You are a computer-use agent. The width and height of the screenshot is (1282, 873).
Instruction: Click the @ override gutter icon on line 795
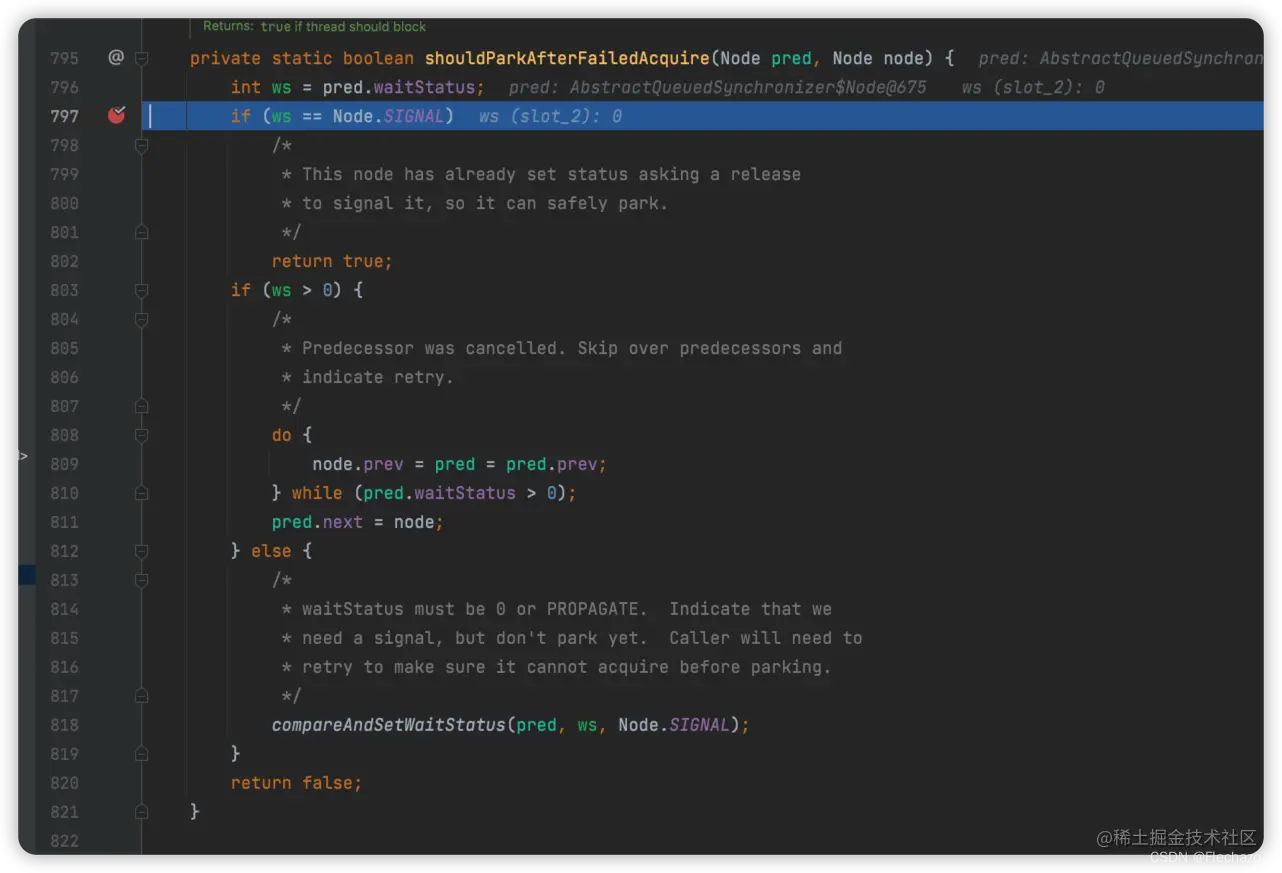[116, 58]
